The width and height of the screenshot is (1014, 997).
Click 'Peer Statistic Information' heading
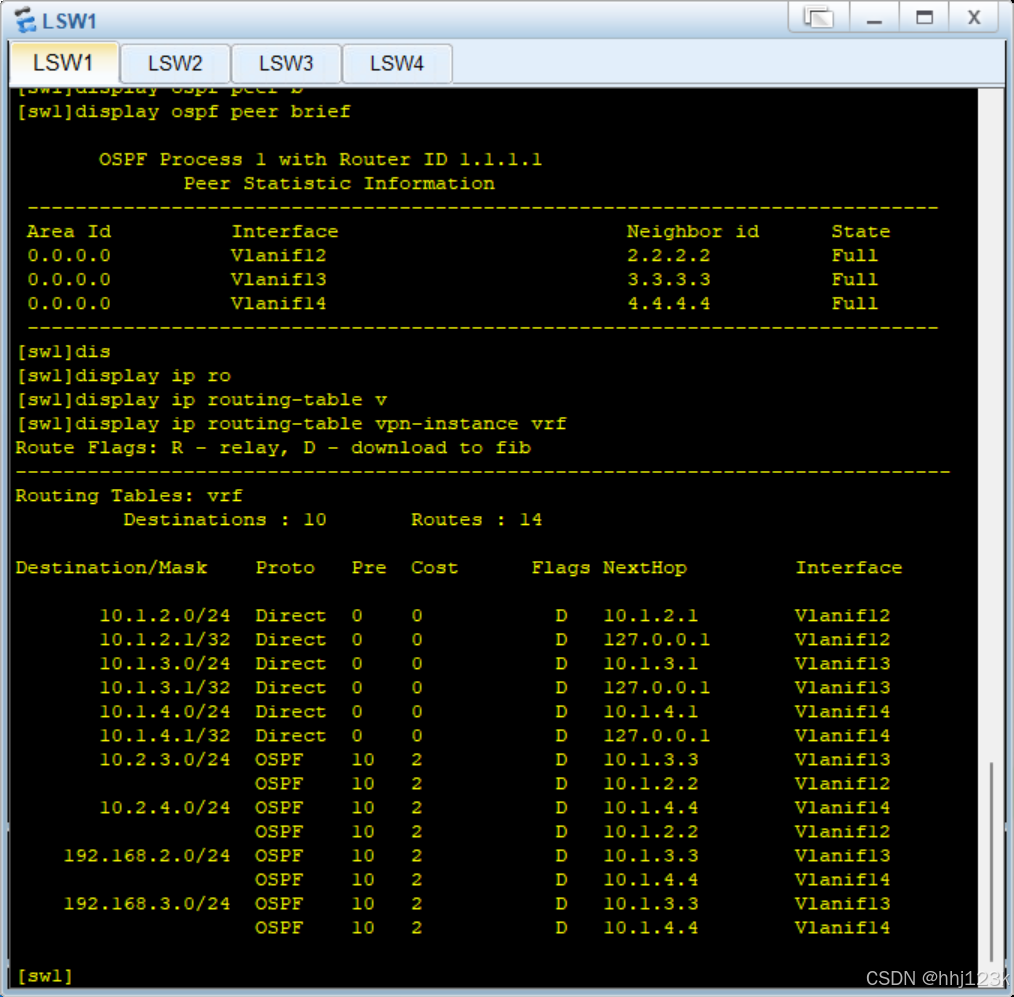(339, 184)
